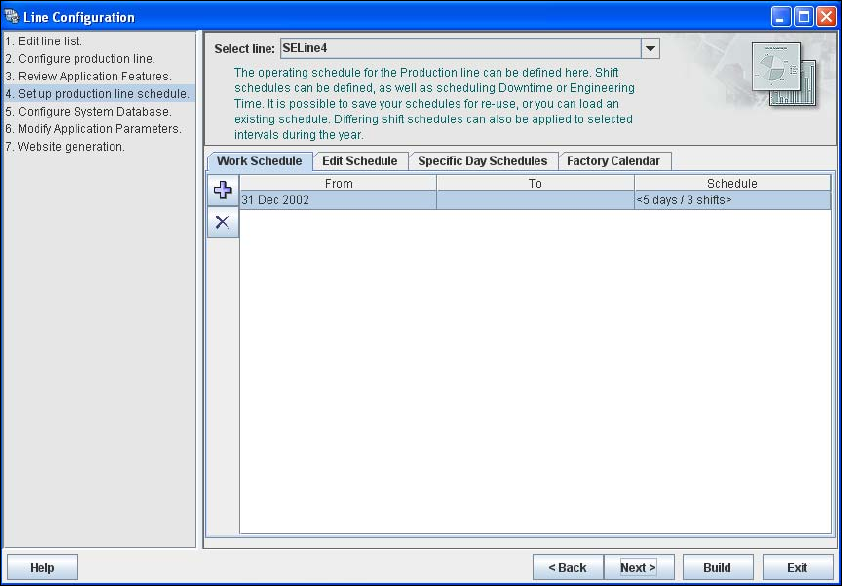Delete the selected schedule row

223,222
